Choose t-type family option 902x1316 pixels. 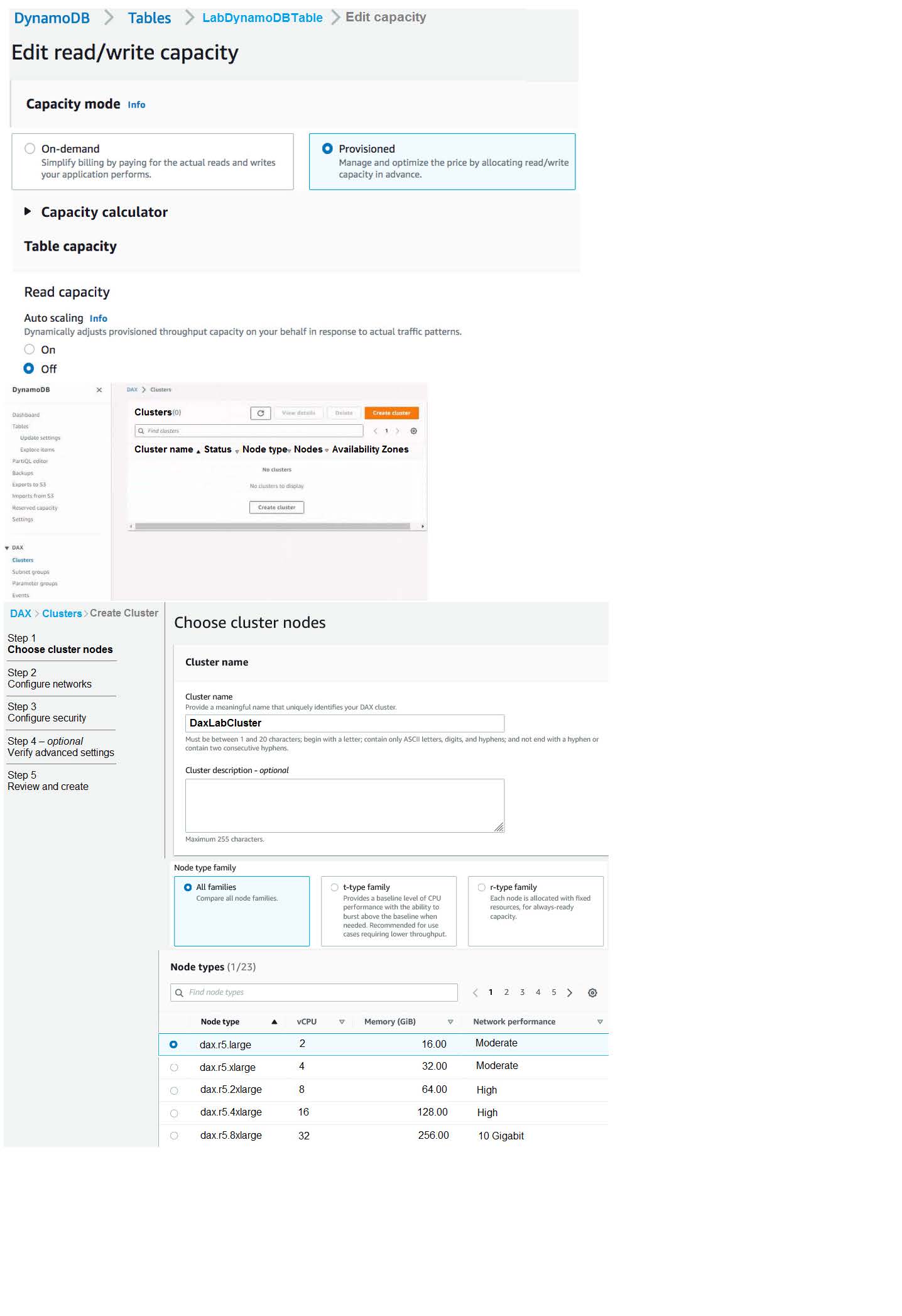[335, 887]
